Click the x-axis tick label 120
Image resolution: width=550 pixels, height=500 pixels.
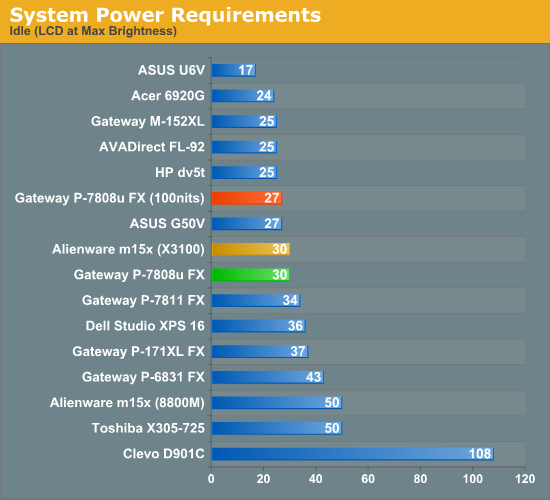(525, 479)
